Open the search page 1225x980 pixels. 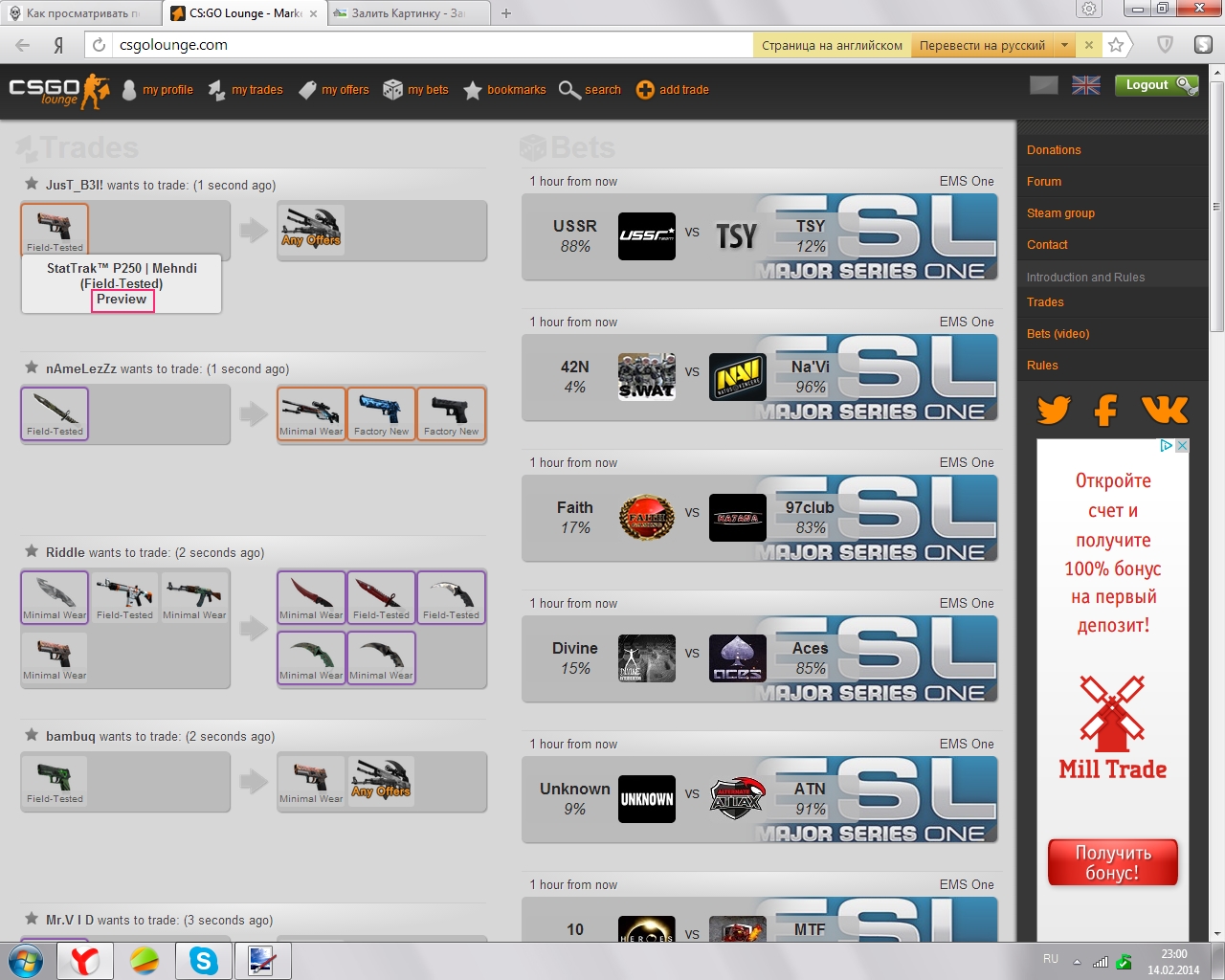point(590,90)
